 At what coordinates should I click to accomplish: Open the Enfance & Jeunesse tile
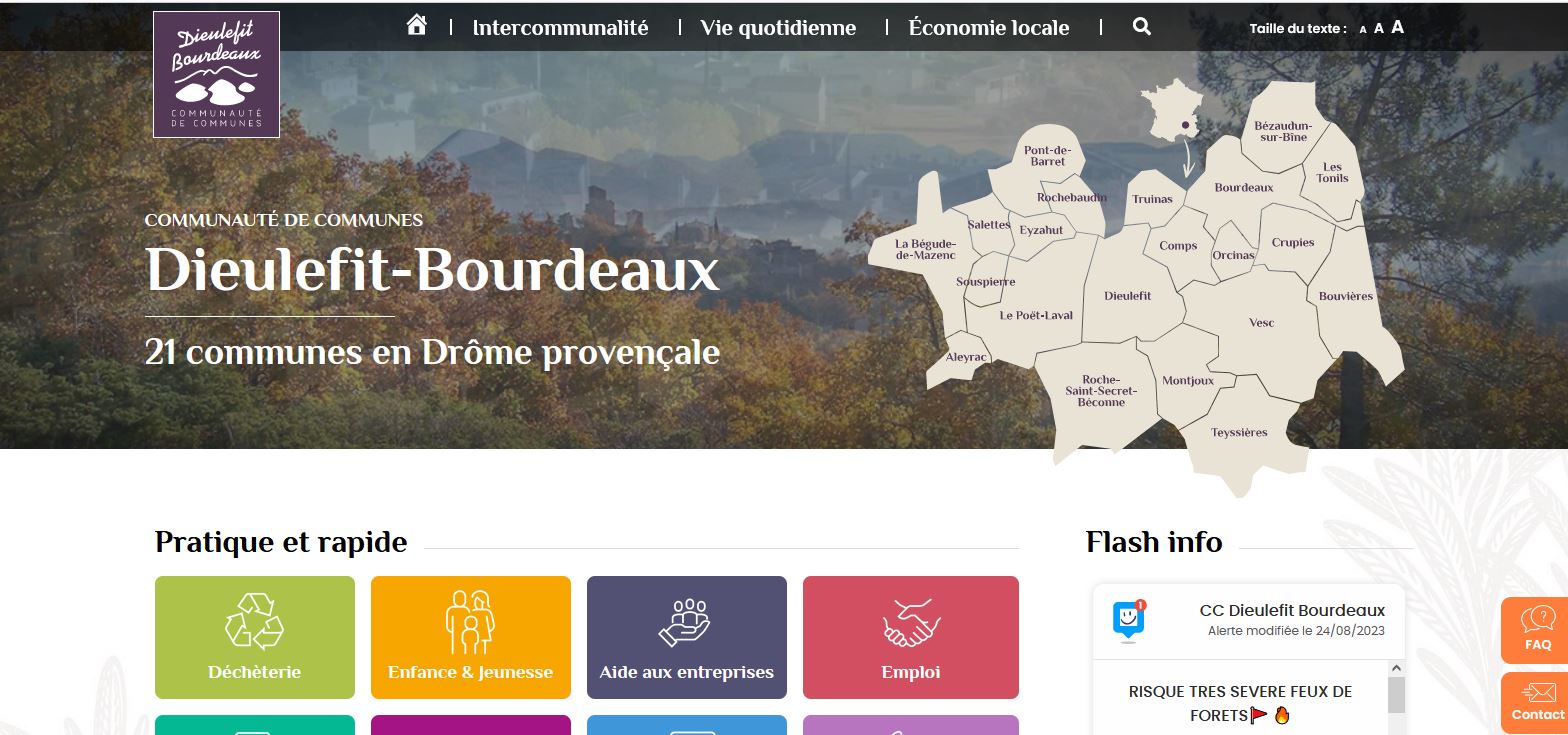click(471, 637)
